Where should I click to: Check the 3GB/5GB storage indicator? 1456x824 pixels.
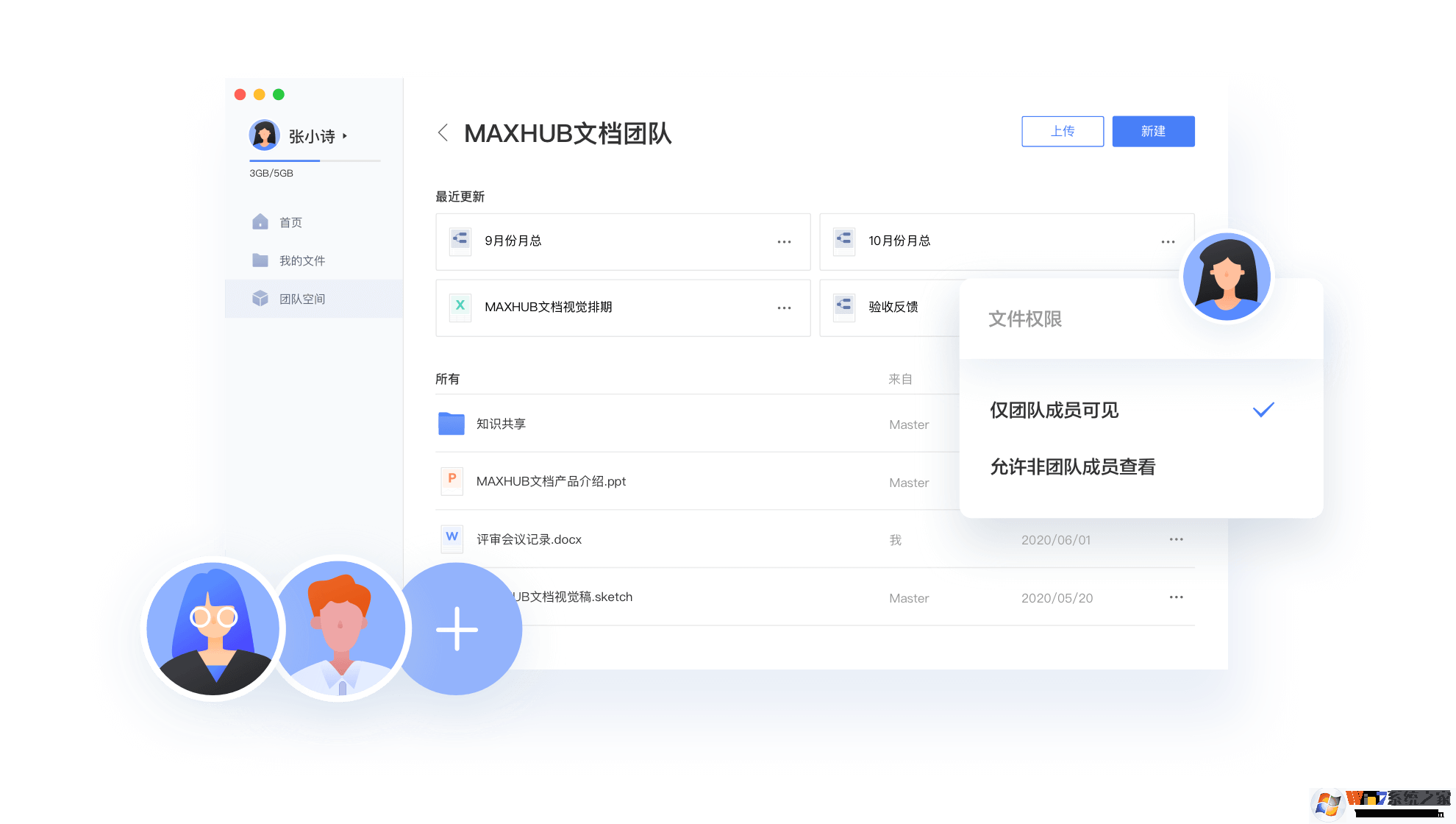coord(271,173)
